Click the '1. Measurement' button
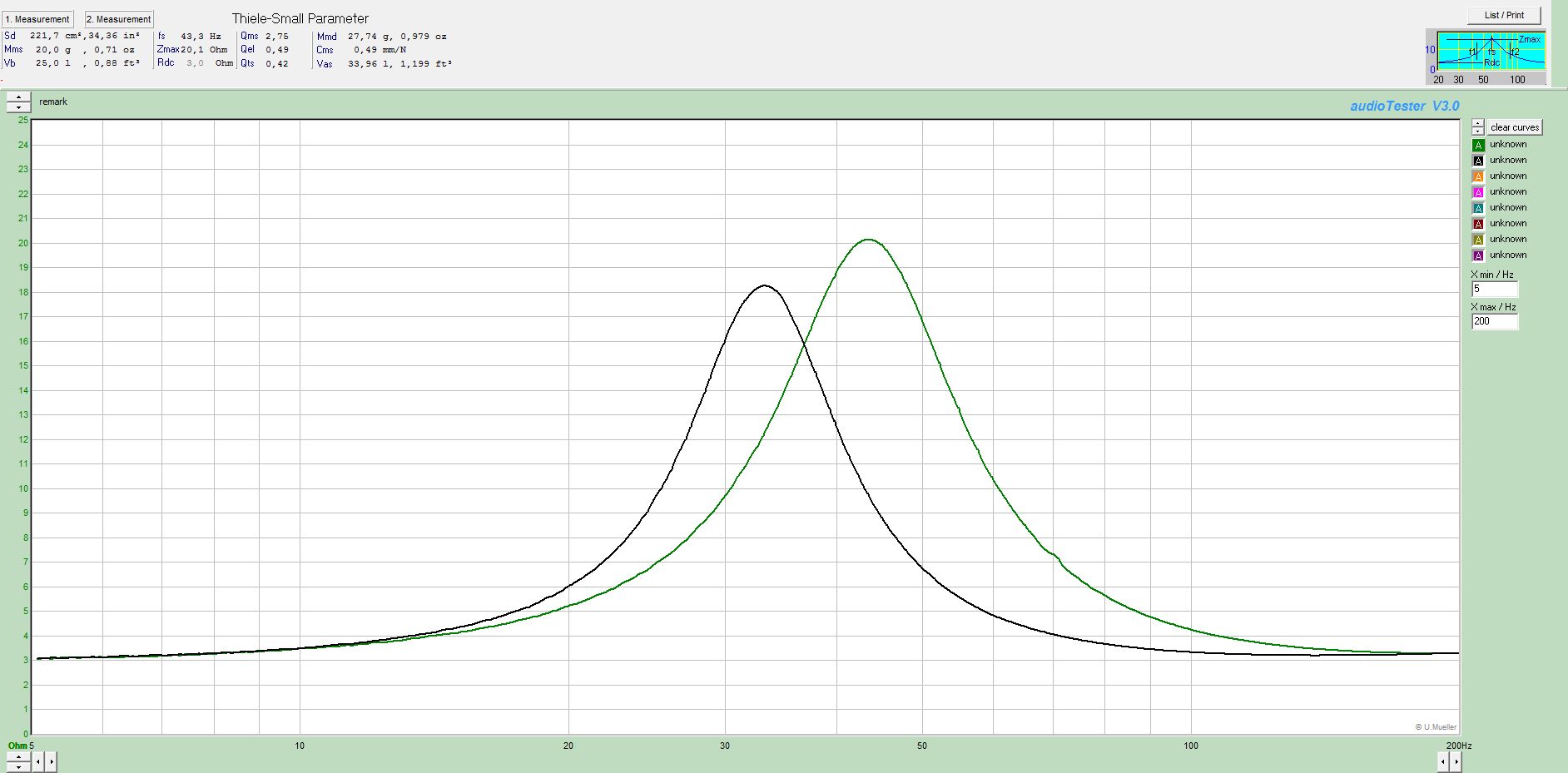 coord(37,19)
